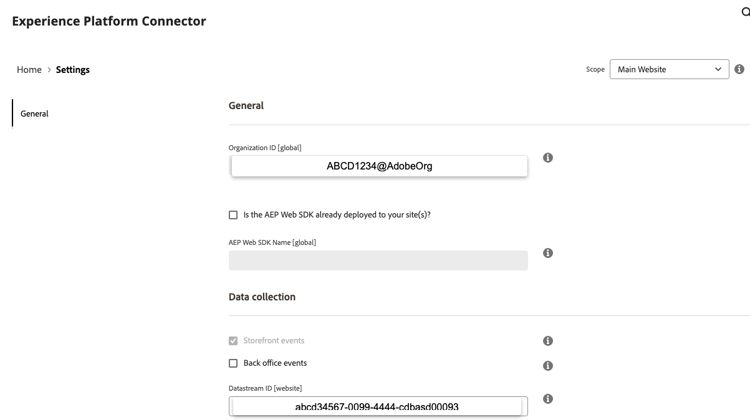Click info icon next to Datastream ID
The width and height of the screenshot is (750, 420).
pos(548,399)
